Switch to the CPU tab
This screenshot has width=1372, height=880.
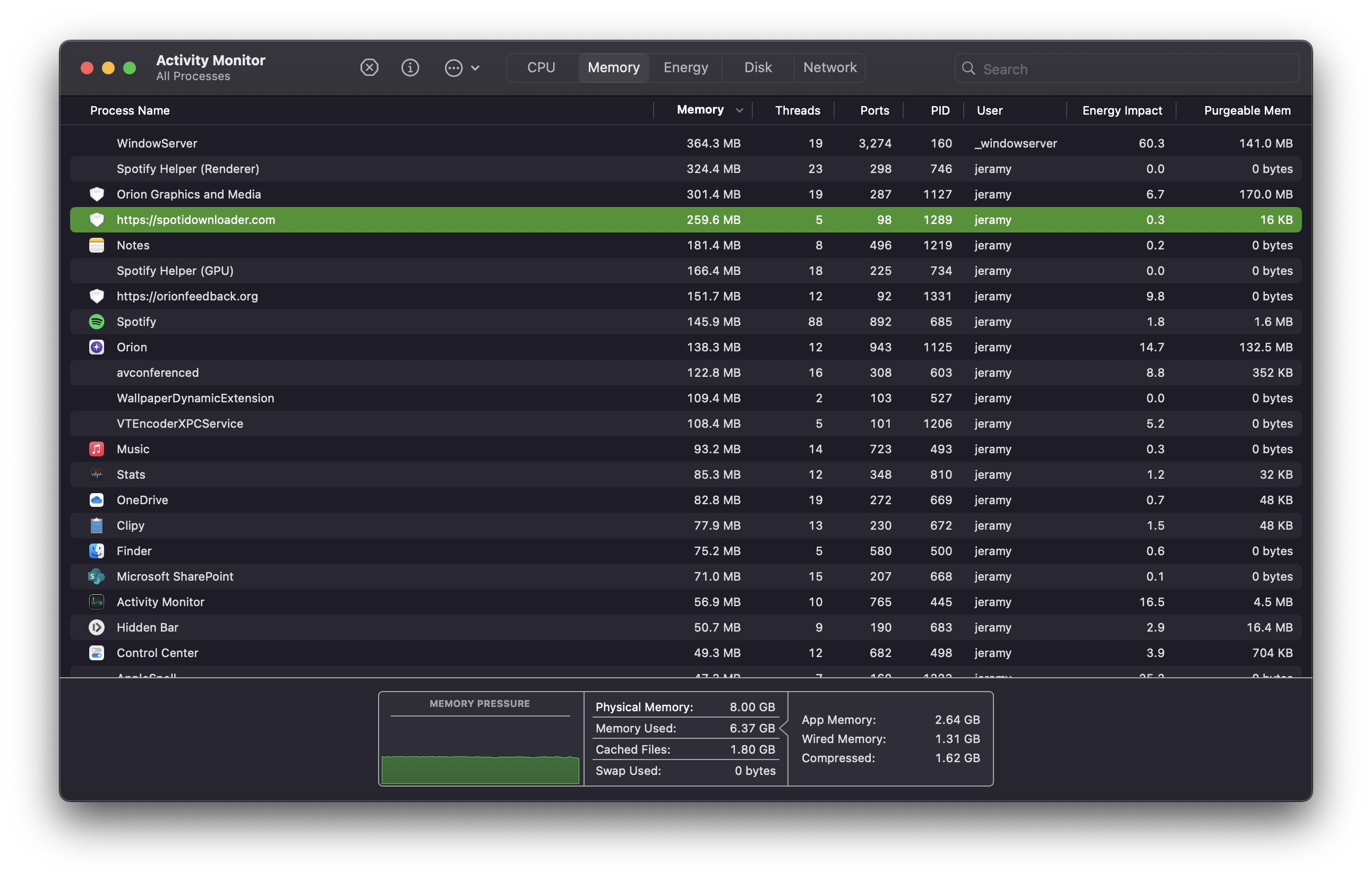[x=541, y=68]
